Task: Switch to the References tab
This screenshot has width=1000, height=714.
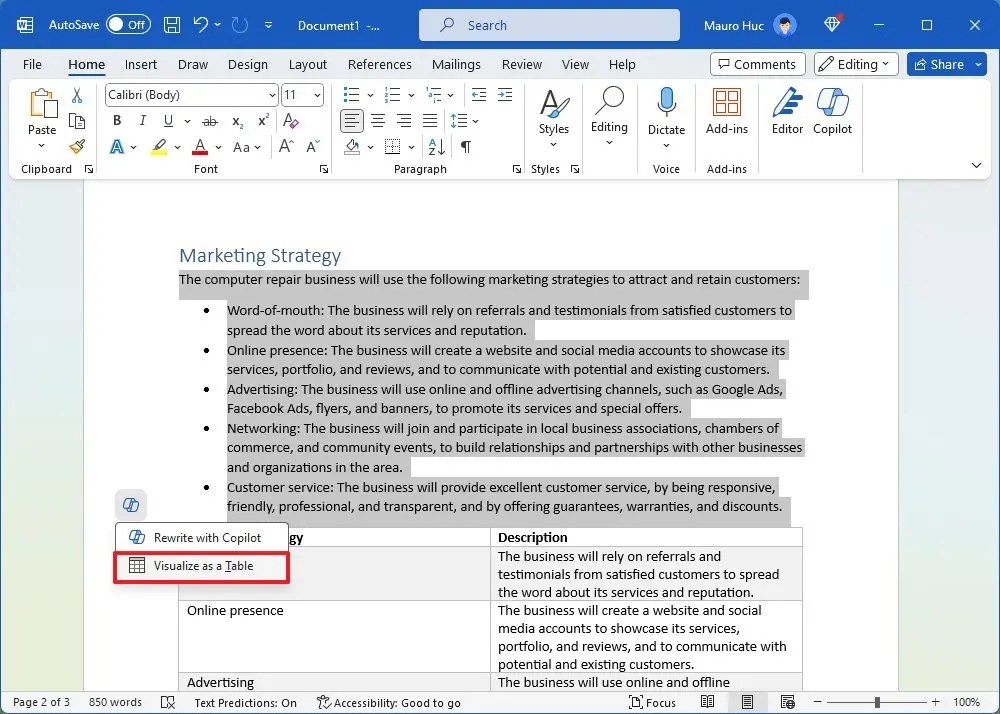Action: pos(380,64)
